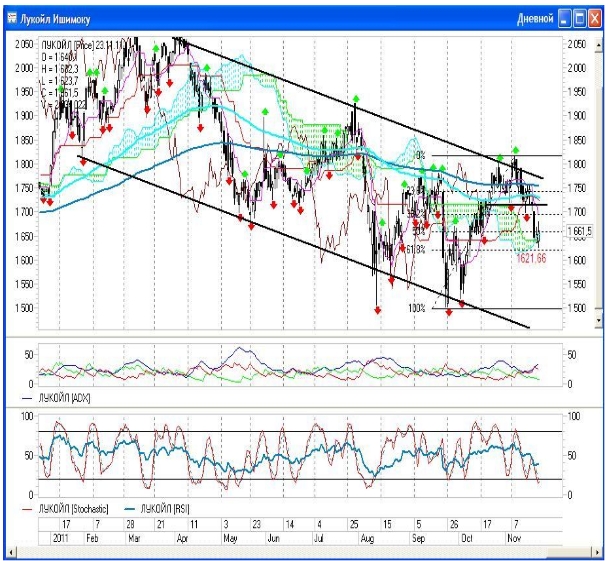Select the ЛУКОЙЛ [ADX] legend label
This screenshot has width=608, height=561.
point(64,398)
